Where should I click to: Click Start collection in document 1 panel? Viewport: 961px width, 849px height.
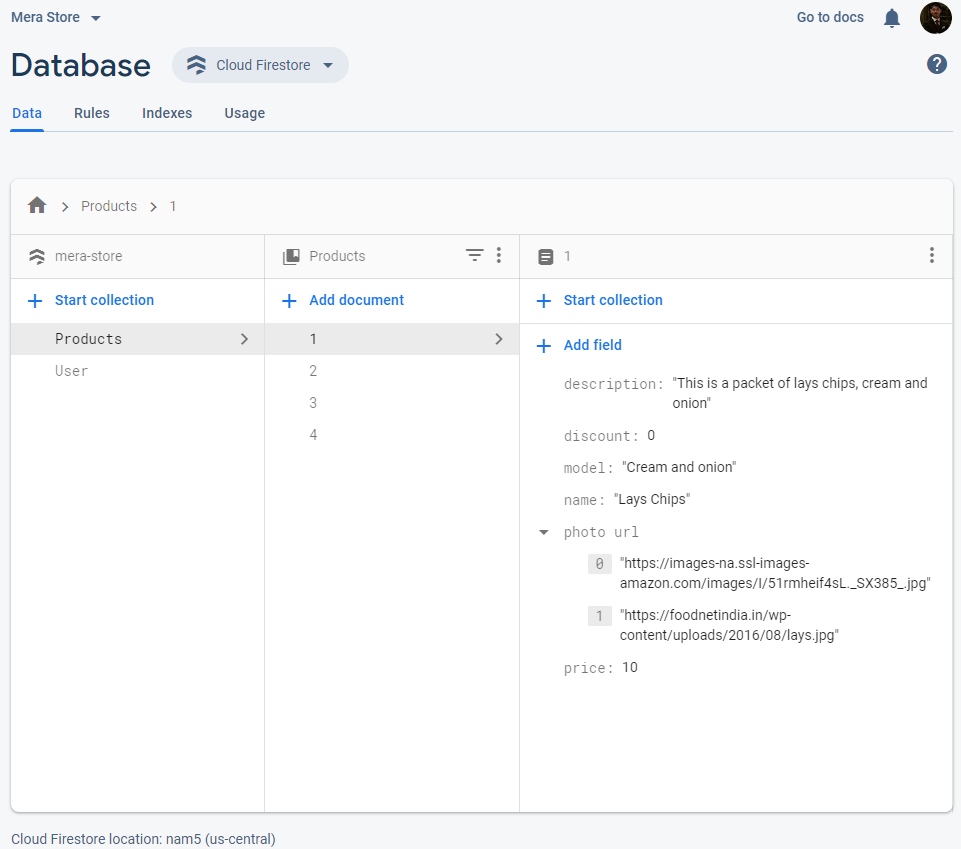(613, 300)
